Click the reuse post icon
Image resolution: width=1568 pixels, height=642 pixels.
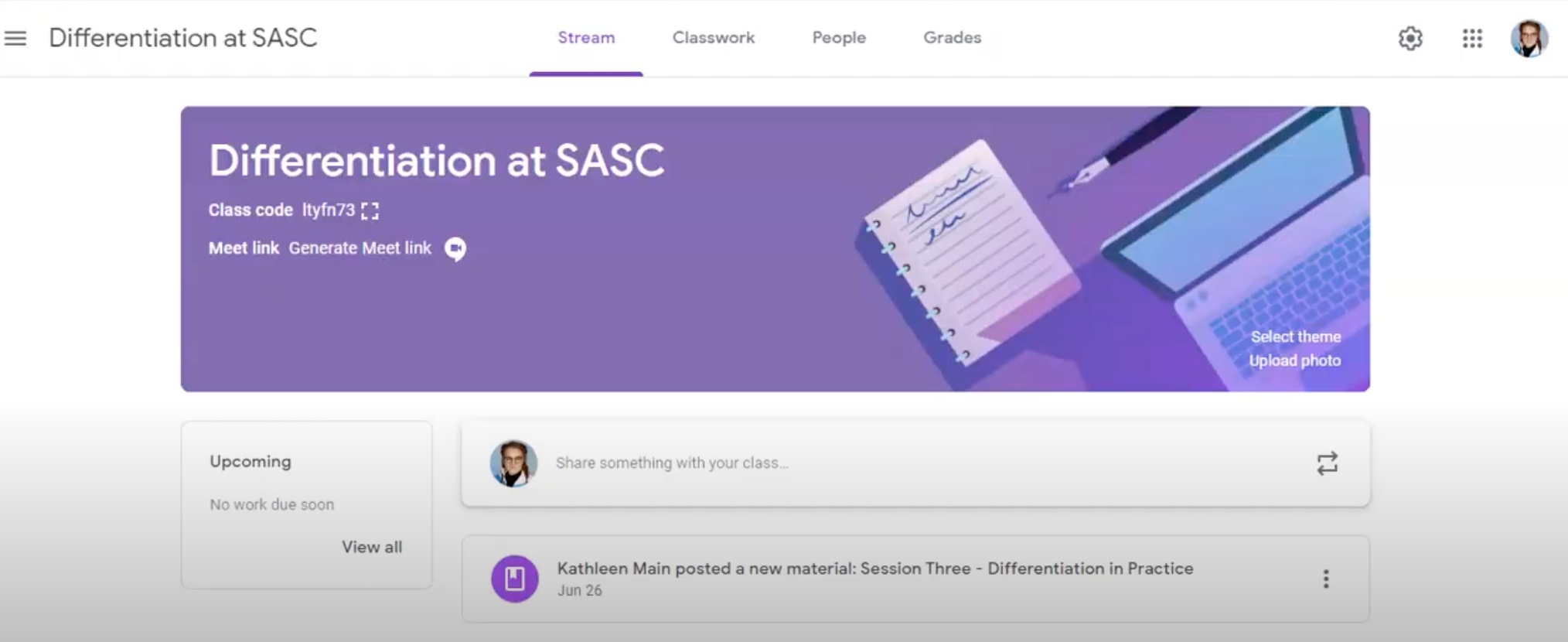pyautogui.click(x=1327, y=463)
